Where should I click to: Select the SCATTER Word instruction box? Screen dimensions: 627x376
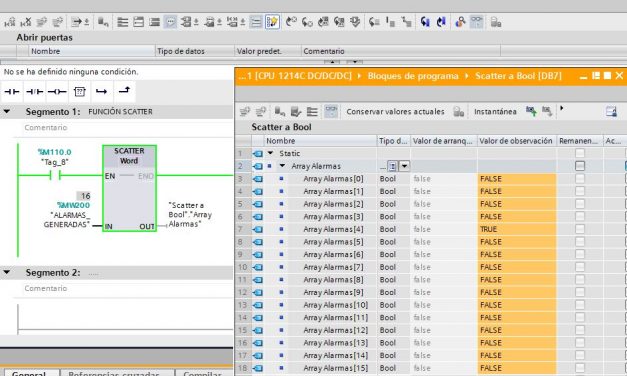click(129, 188)
